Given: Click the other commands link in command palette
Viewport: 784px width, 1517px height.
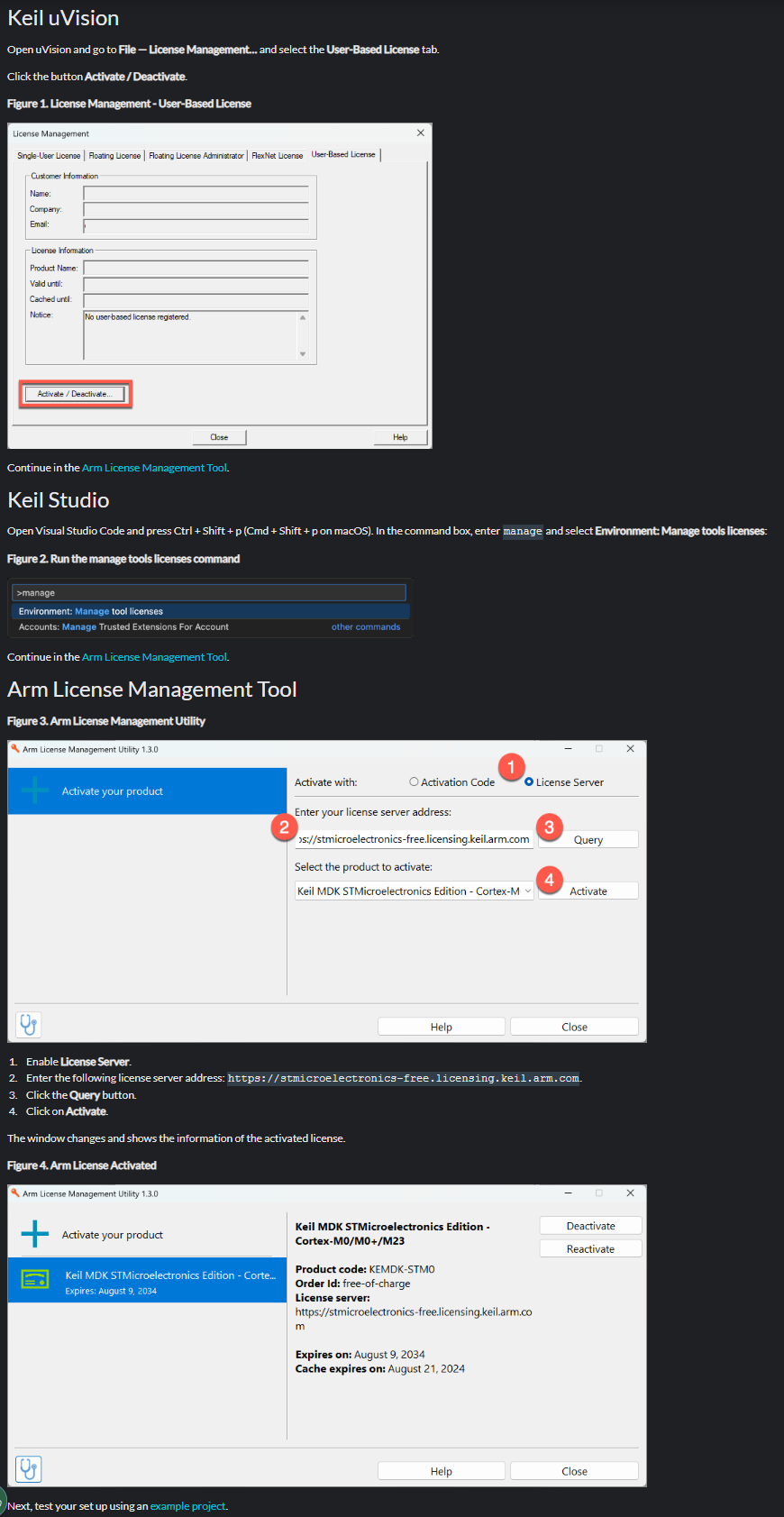Looking at the screenshot, I should click(x=366, y=627).
